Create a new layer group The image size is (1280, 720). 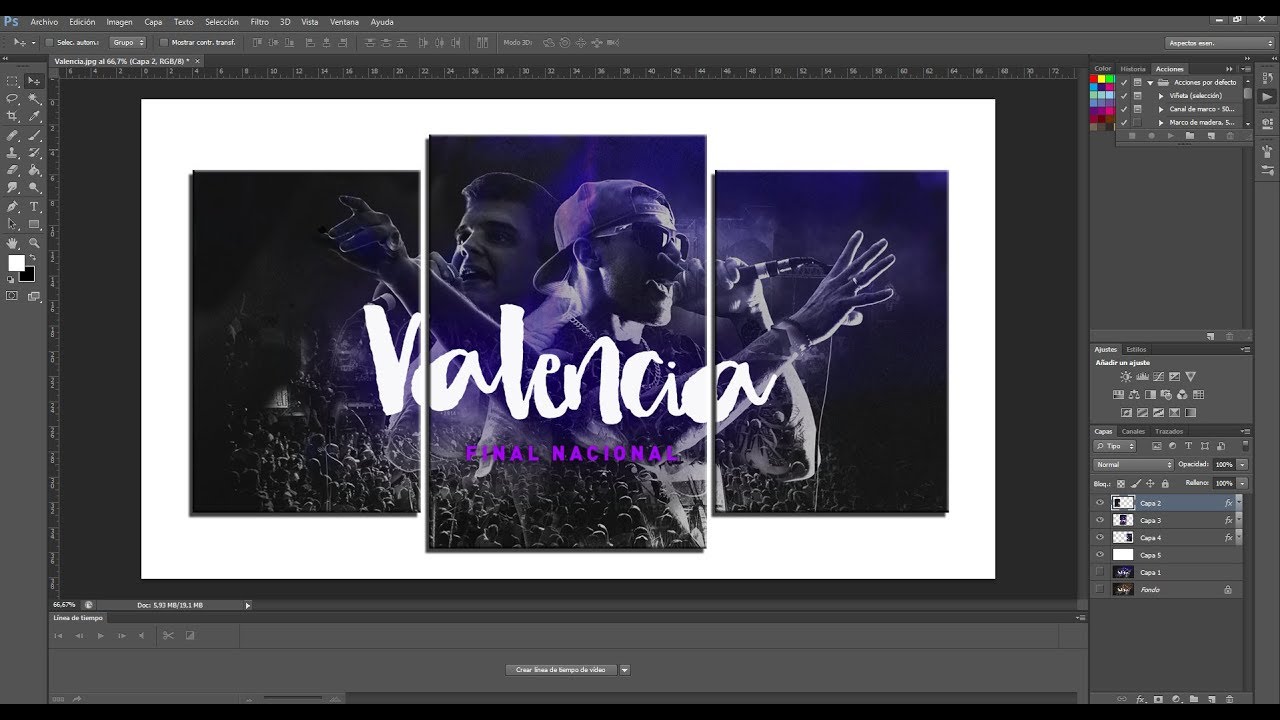click(1193, 699)
